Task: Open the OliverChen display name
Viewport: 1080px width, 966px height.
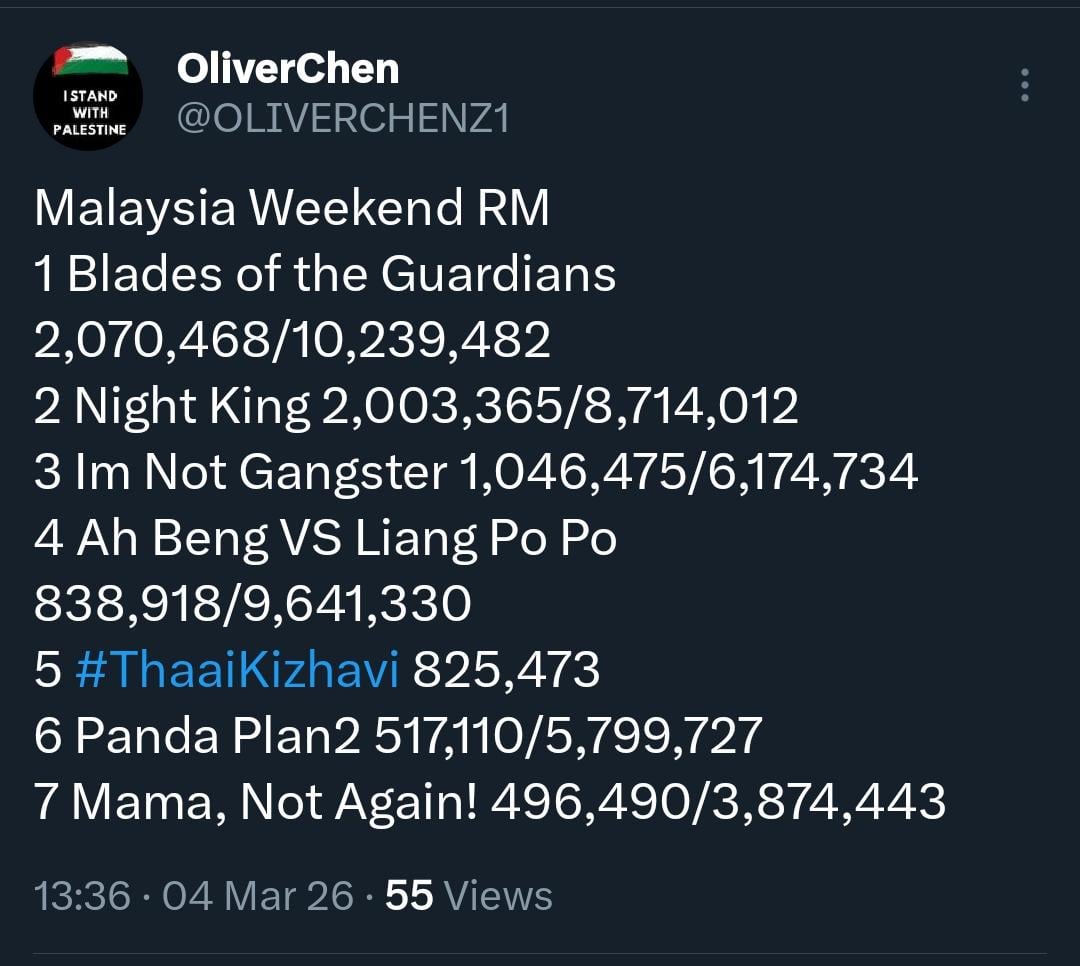Action: click(288, 69)
